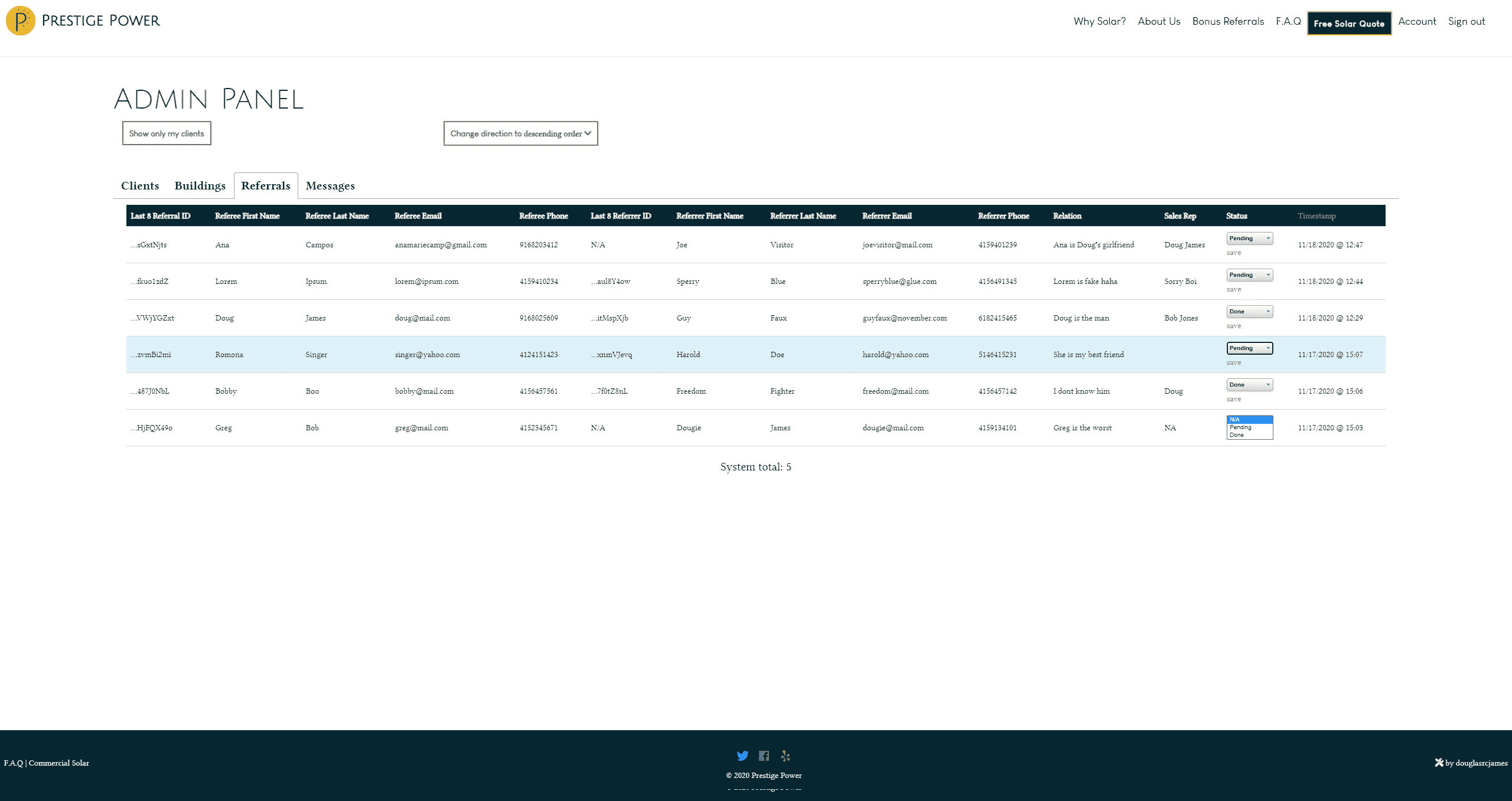
Task: Open About Us in navigation
Action: pos(1159,21)
